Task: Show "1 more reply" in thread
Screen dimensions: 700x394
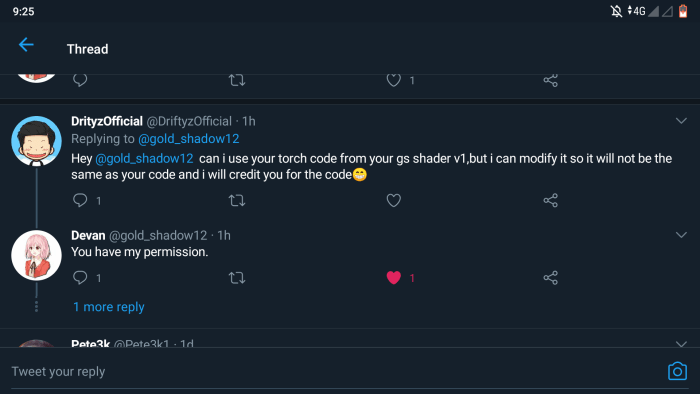Action: 108,307
